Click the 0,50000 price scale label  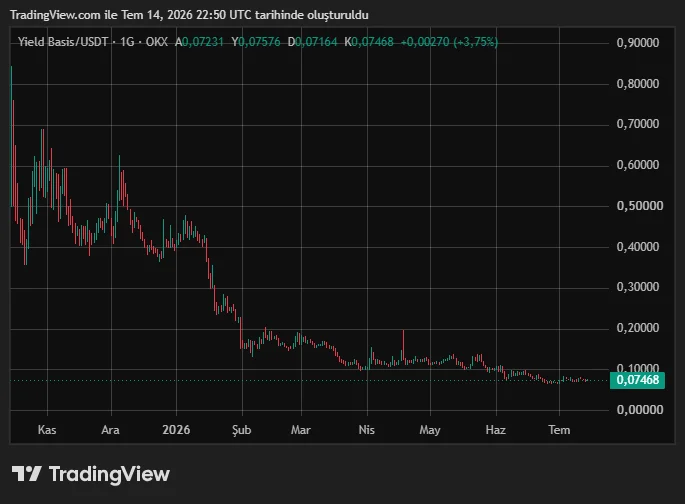pyautogui.click(x=640, y=206)
